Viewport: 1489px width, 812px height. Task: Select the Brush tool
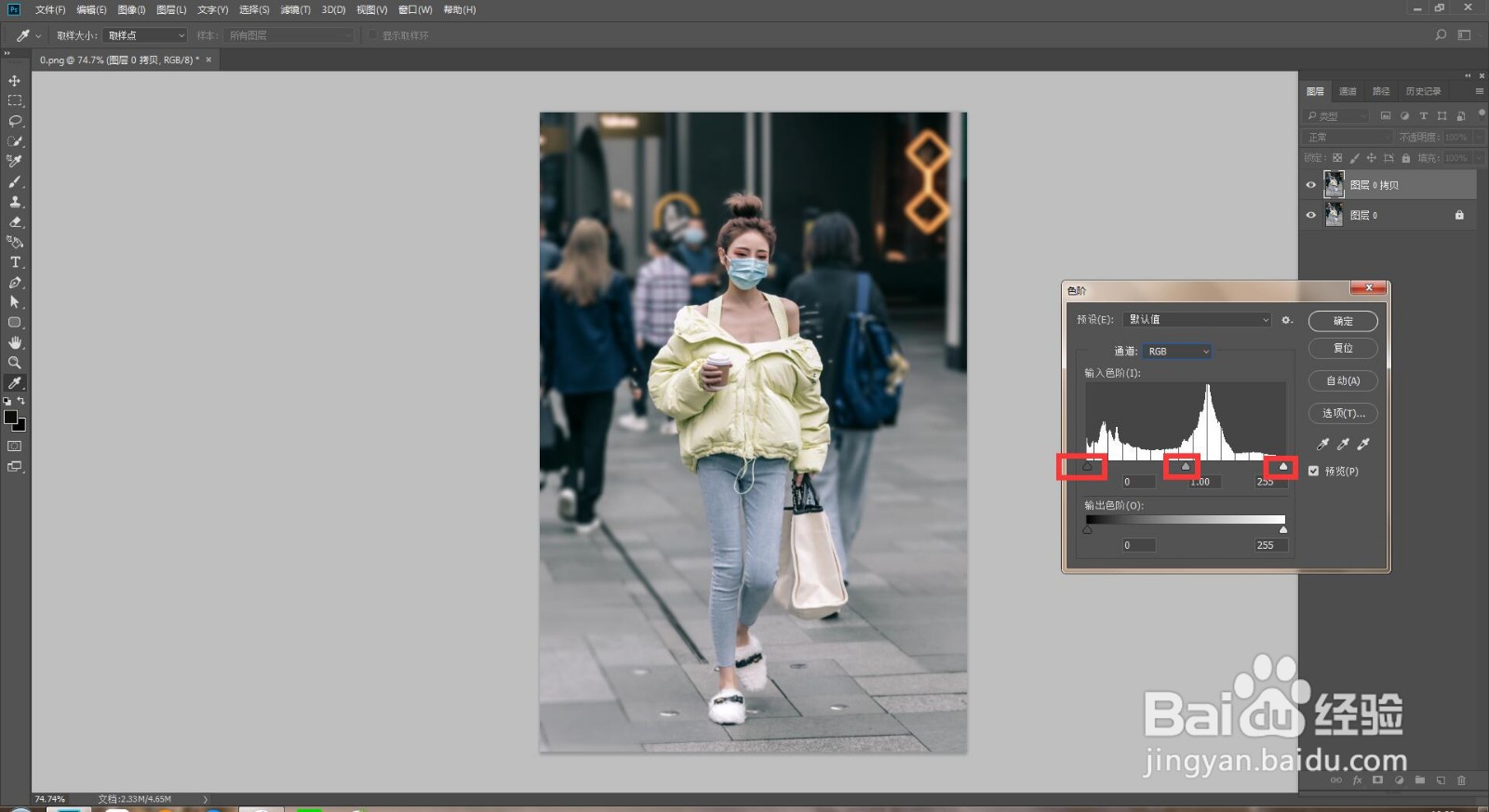(15, 181)
